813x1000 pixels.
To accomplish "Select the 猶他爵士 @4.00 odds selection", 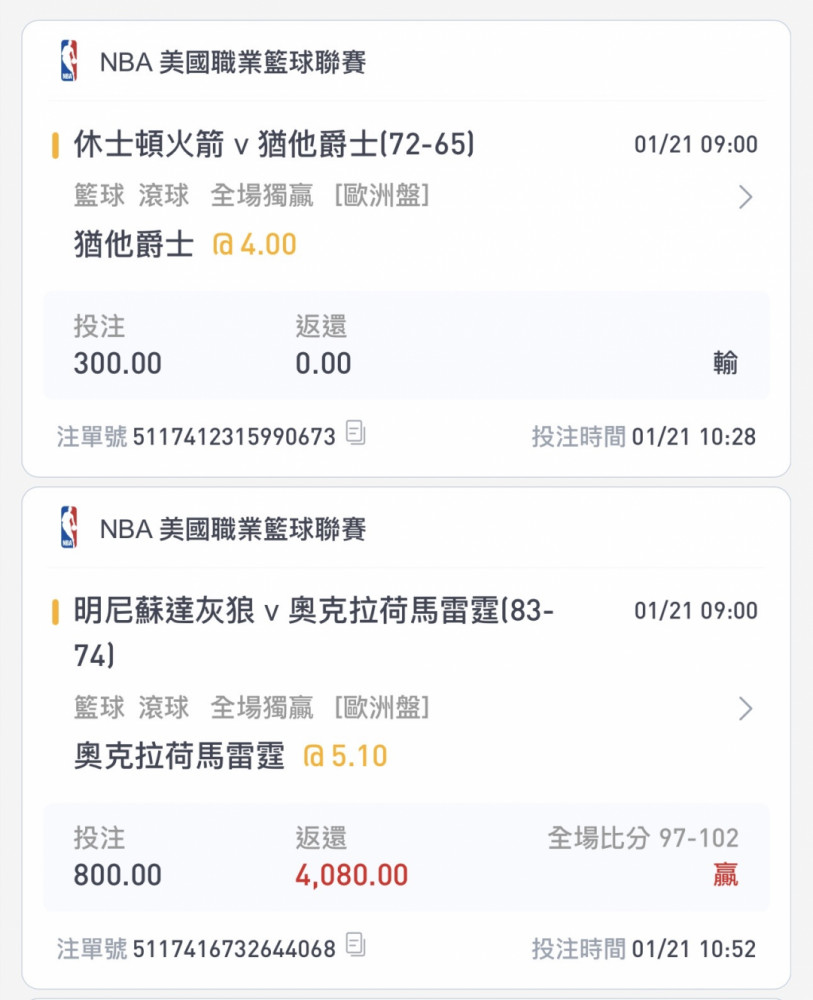I will coord(185,245).
